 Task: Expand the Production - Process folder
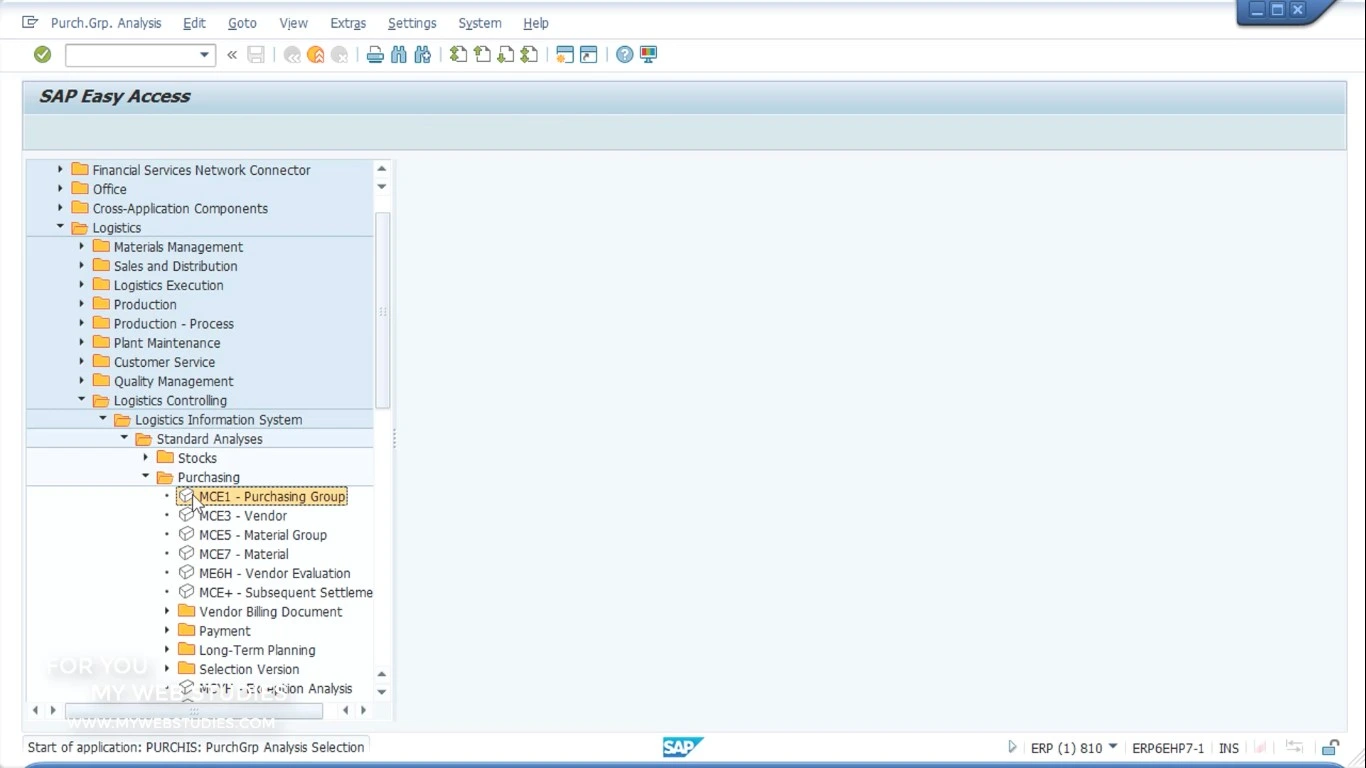pyautogui.click(x=81, y=324)
